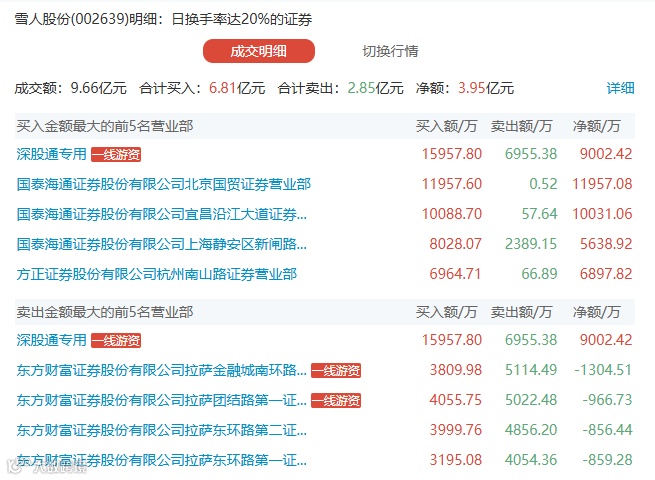Image resolution: width=655 pixels, height=480 pixels.
Task: Click the 一线游资 tag in the buyers 深股通专用 row
Action: [116, 155]
